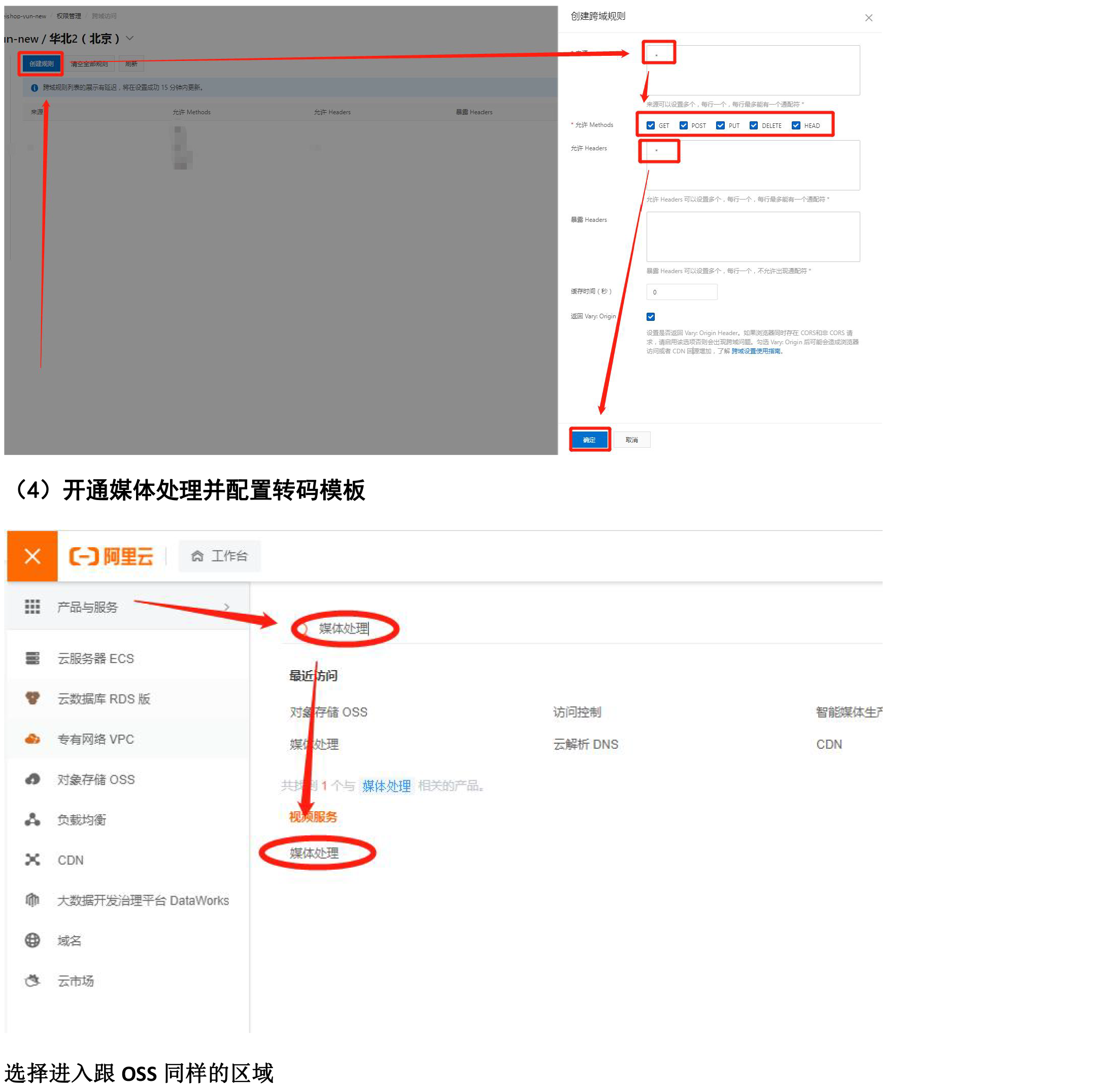
Task: Click the 云数据库 RDS 版 icon
Action: point(32,698)
